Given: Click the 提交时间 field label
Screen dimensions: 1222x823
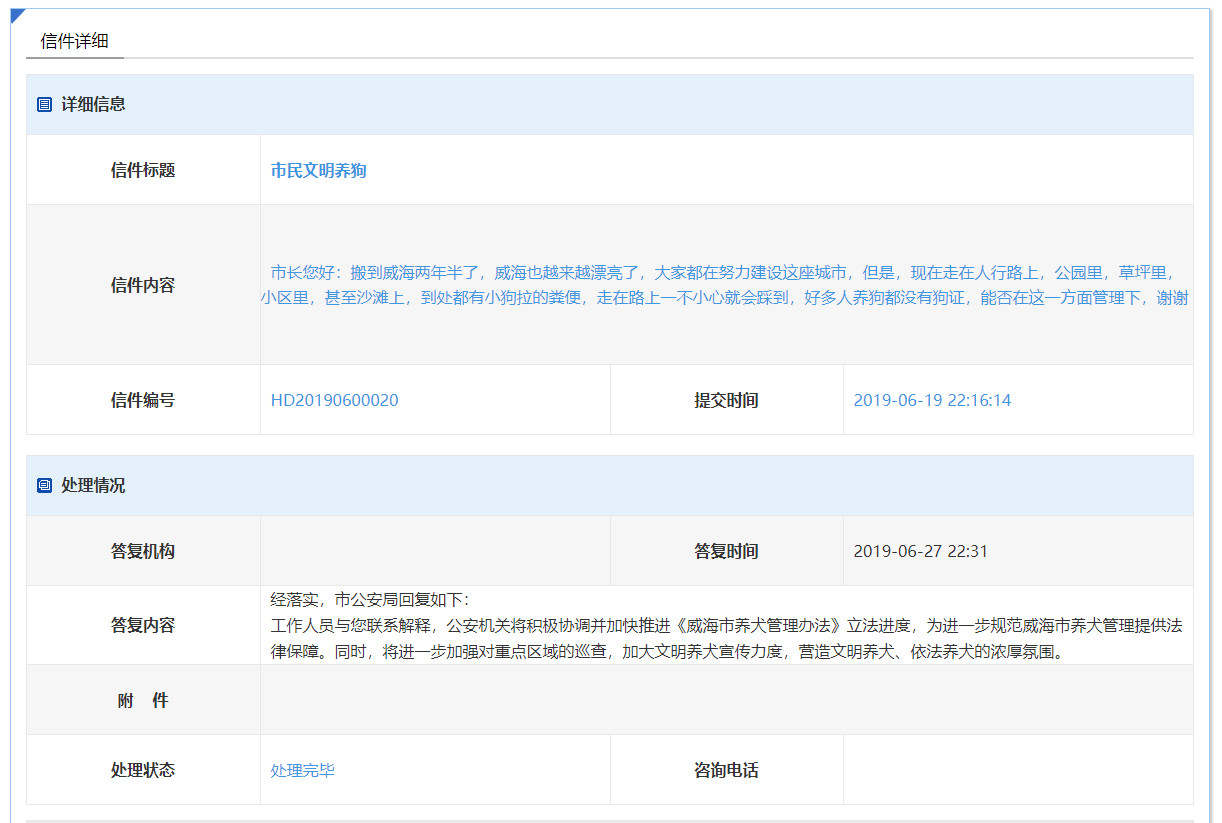Looking at the screenshot, I should point(726,400).
